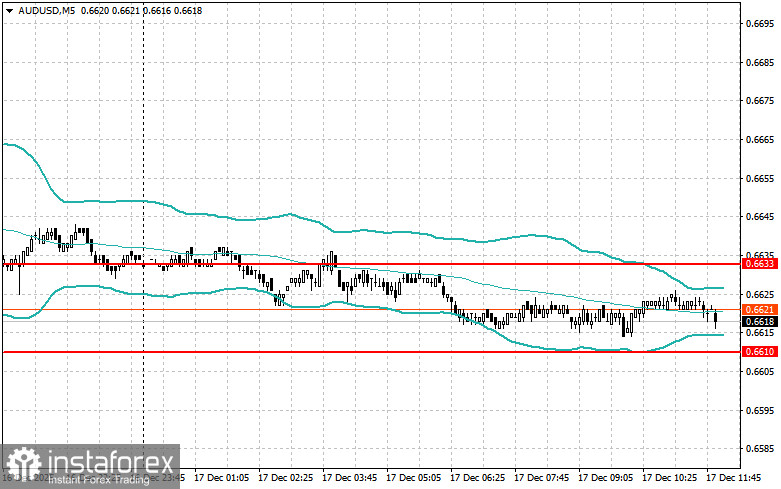This screenshot has width=781, height=489.
Task: Select the 0.6675 price scale value
Action: coord(760,101)
